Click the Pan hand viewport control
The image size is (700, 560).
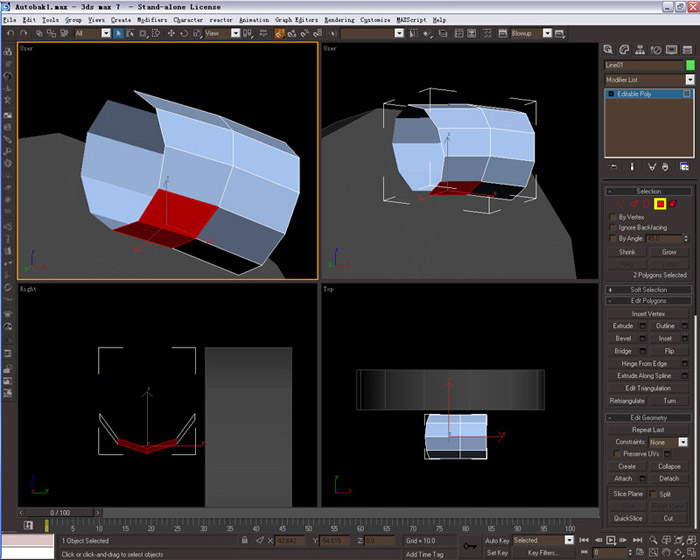(x=666, y=552)
